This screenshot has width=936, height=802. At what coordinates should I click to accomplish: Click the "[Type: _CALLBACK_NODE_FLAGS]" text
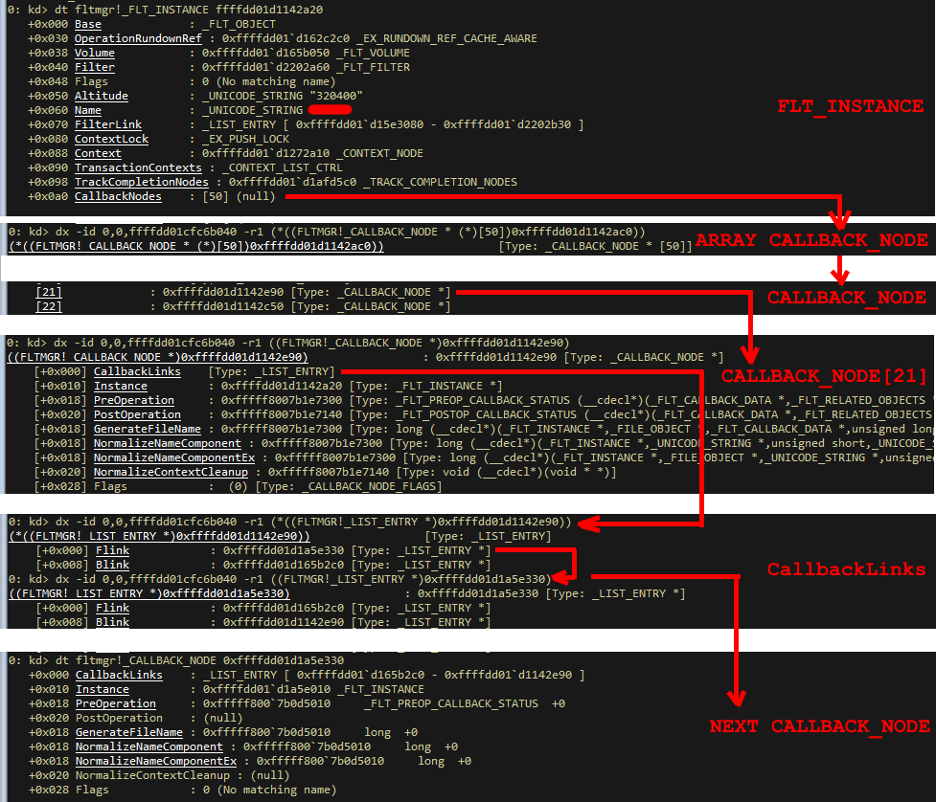pyautogui.click(x=349, y=486)
